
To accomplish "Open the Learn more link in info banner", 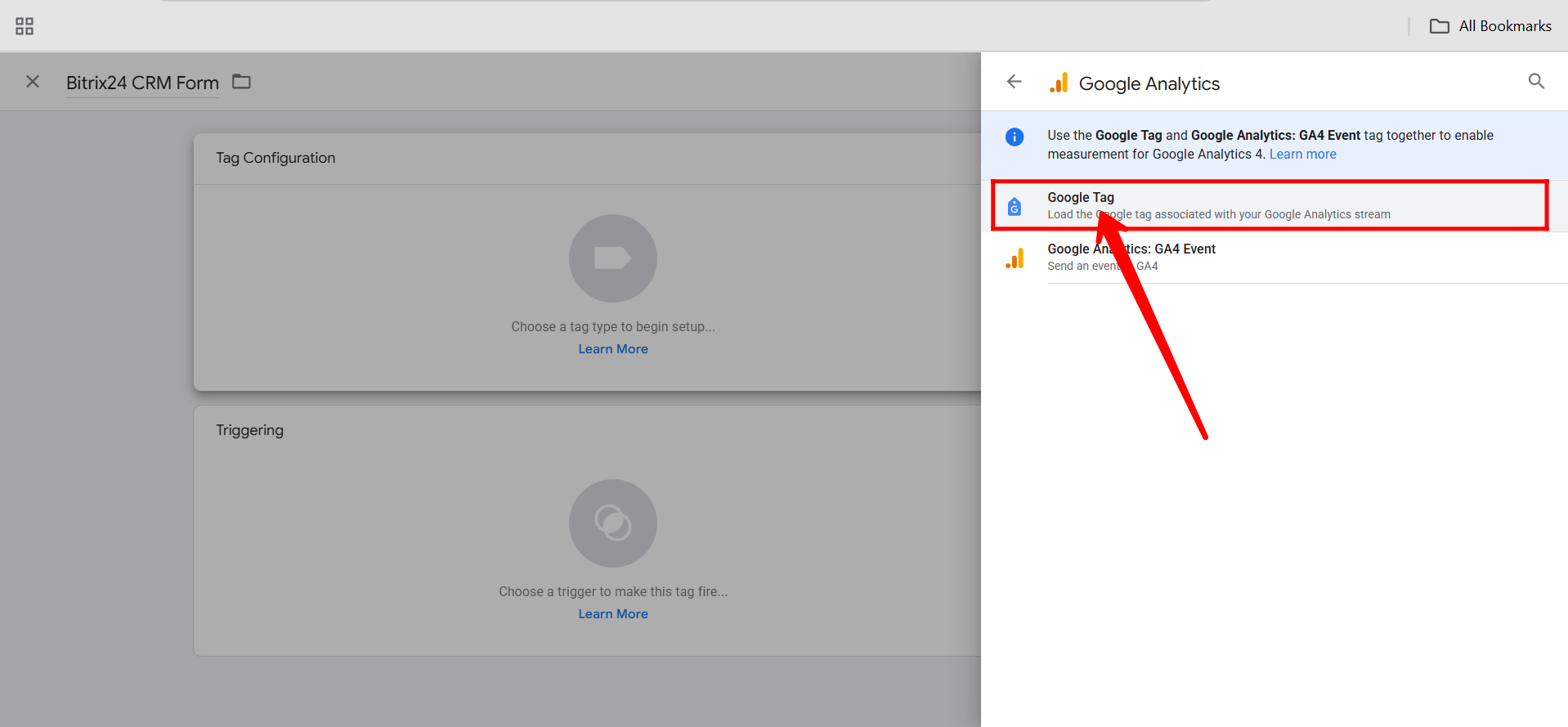I will 1302,155.
